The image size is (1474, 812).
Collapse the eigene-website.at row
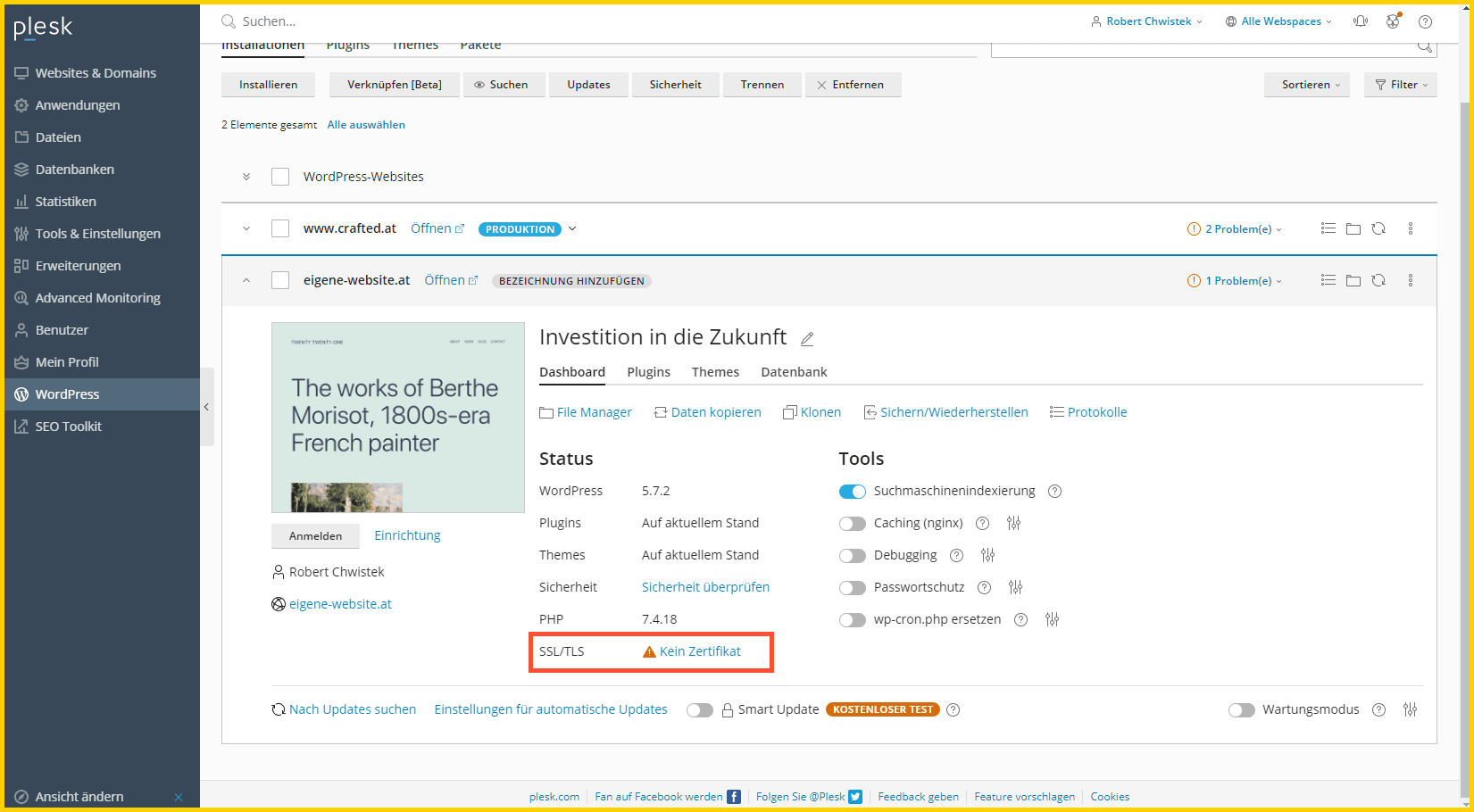[x=246, y=280]
